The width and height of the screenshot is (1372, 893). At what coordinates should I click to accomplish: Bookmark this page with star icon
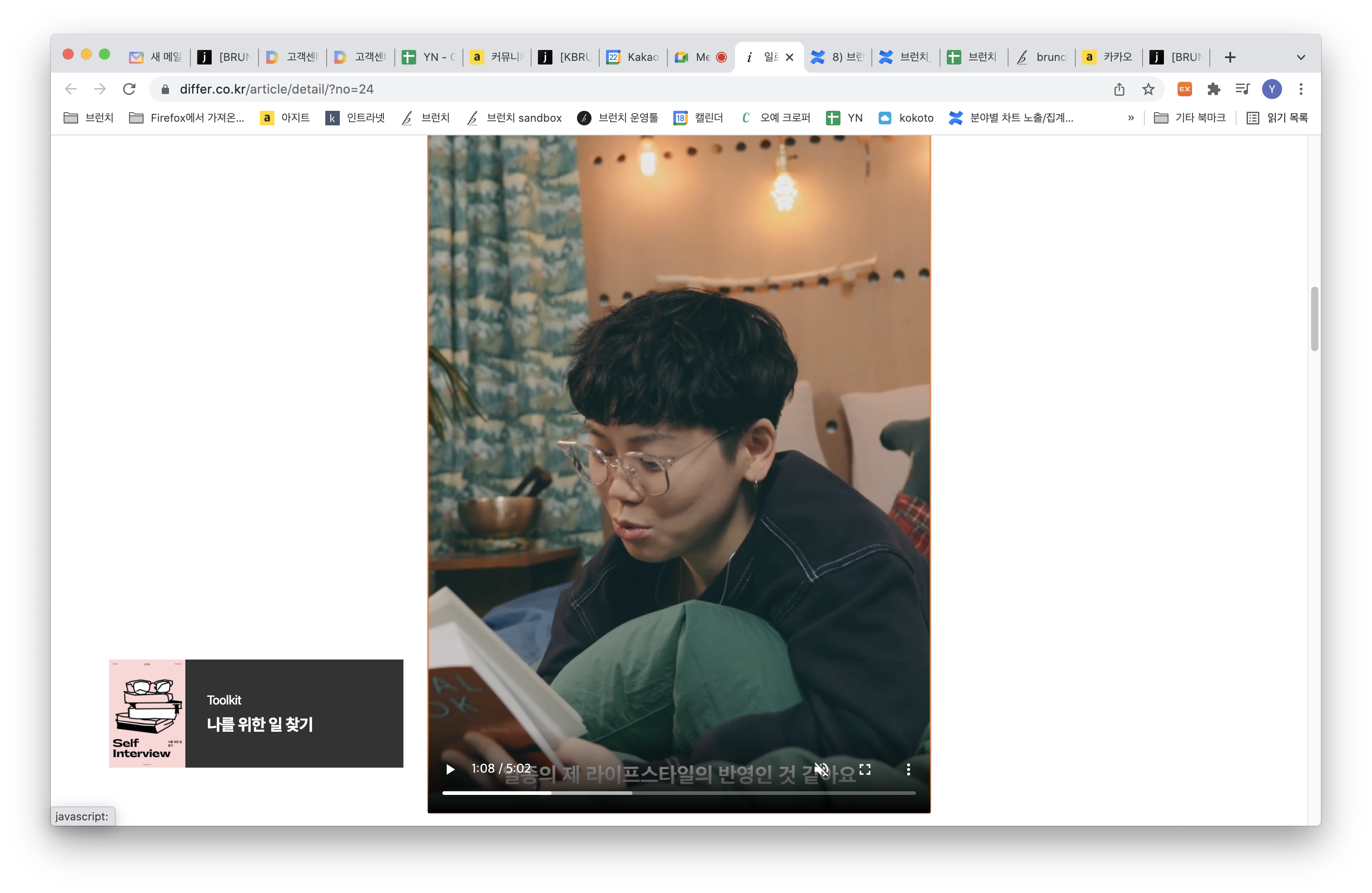click(1148, 89)
